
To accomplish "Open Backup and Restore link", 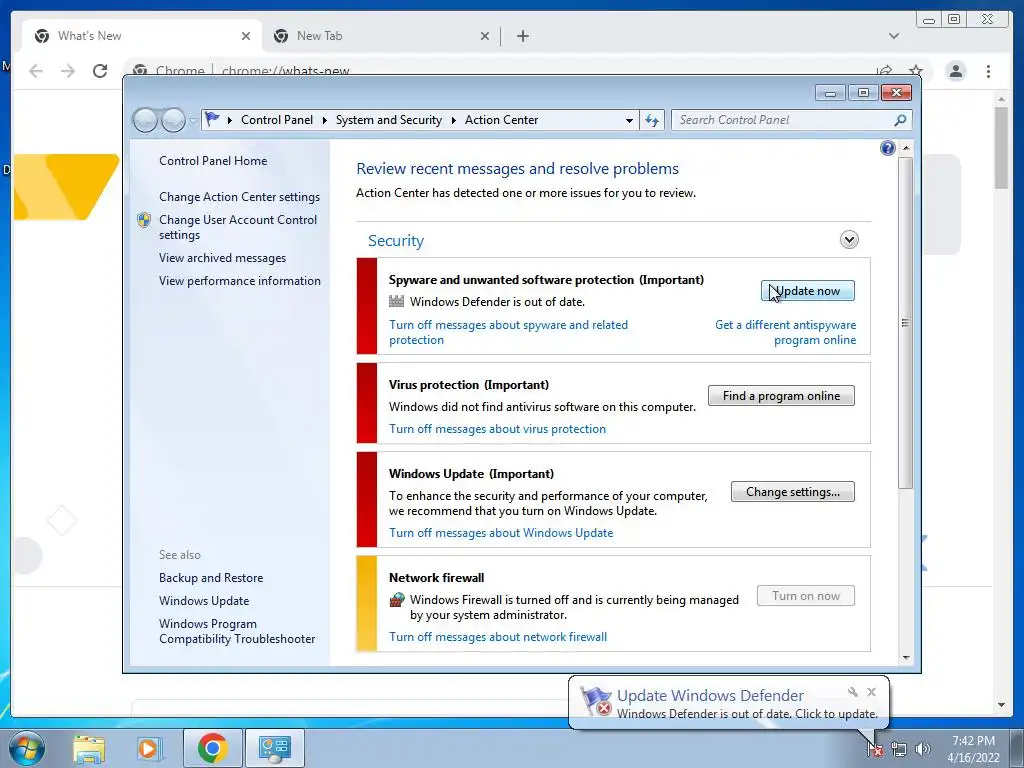I will pos(211,578).
